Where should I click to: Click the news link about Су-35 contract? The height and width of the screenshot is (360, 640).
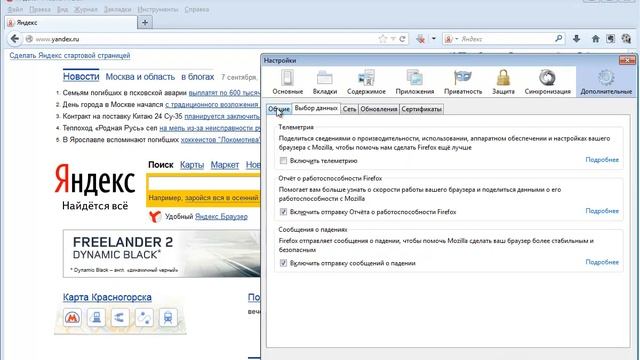click(222, 116)
